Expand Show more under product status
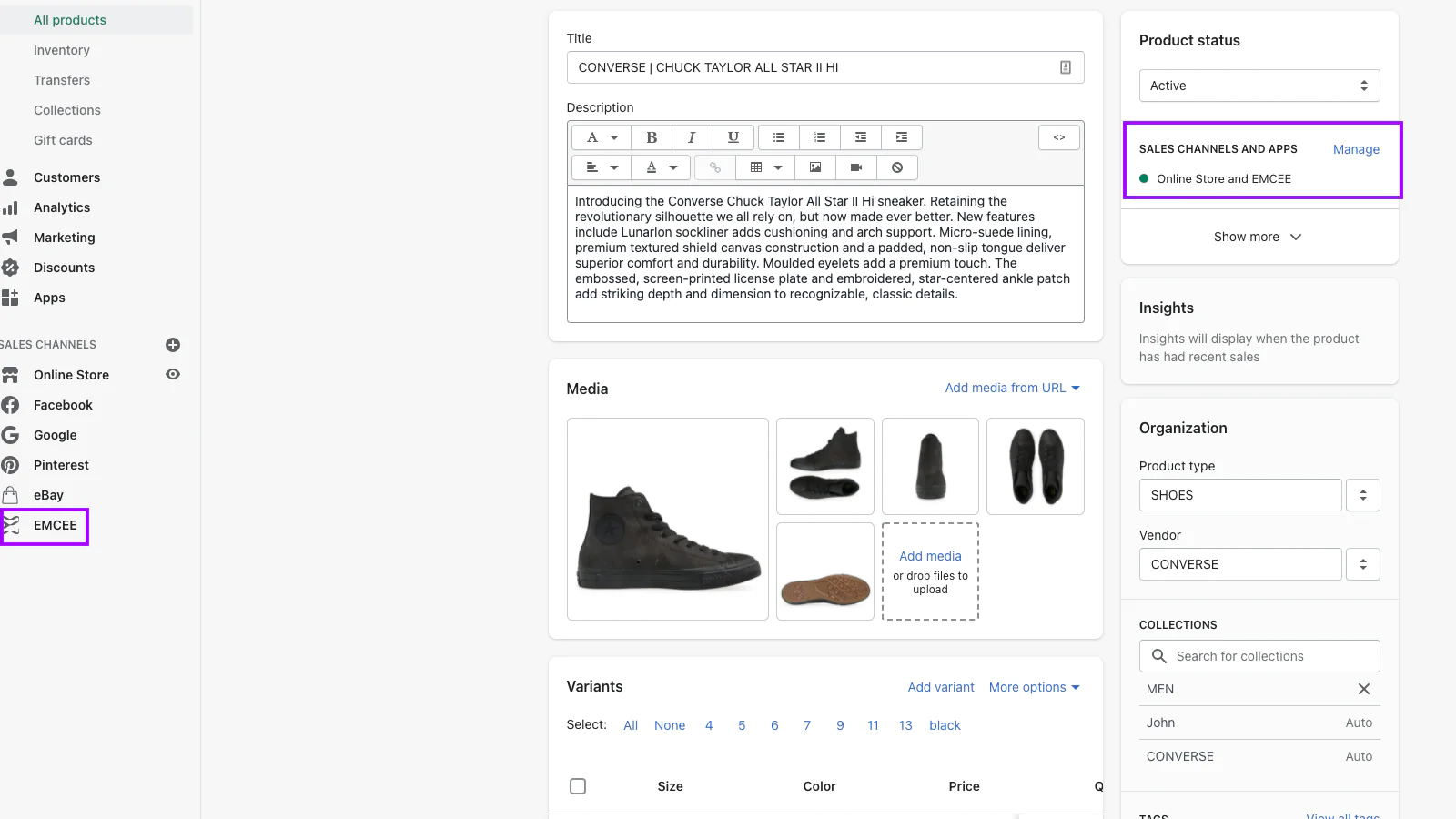This screenshot has height=819, width=1456. [x=1259, y=237]
